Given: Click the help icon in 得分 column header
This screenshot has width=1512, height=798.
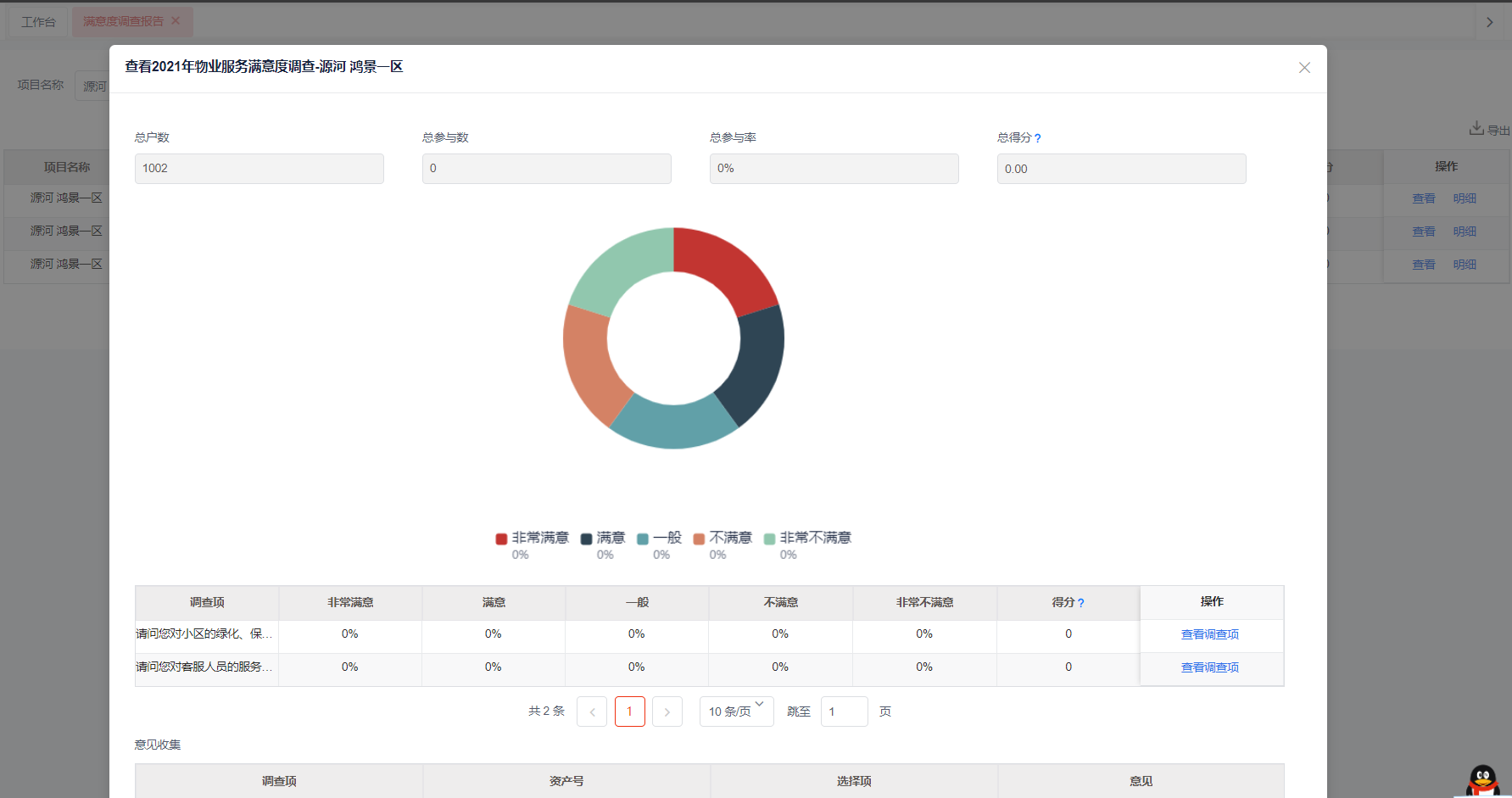Looking at the screenshot, I should click(x=1080, y=603).
